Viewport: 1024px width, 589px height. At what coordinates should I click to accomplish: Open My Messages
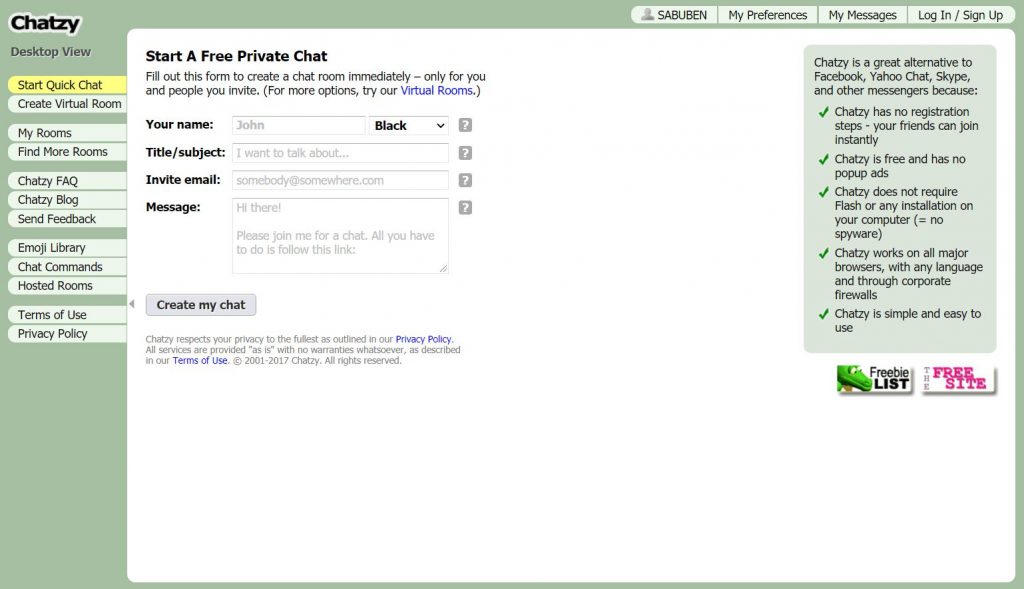click(862, 14)
